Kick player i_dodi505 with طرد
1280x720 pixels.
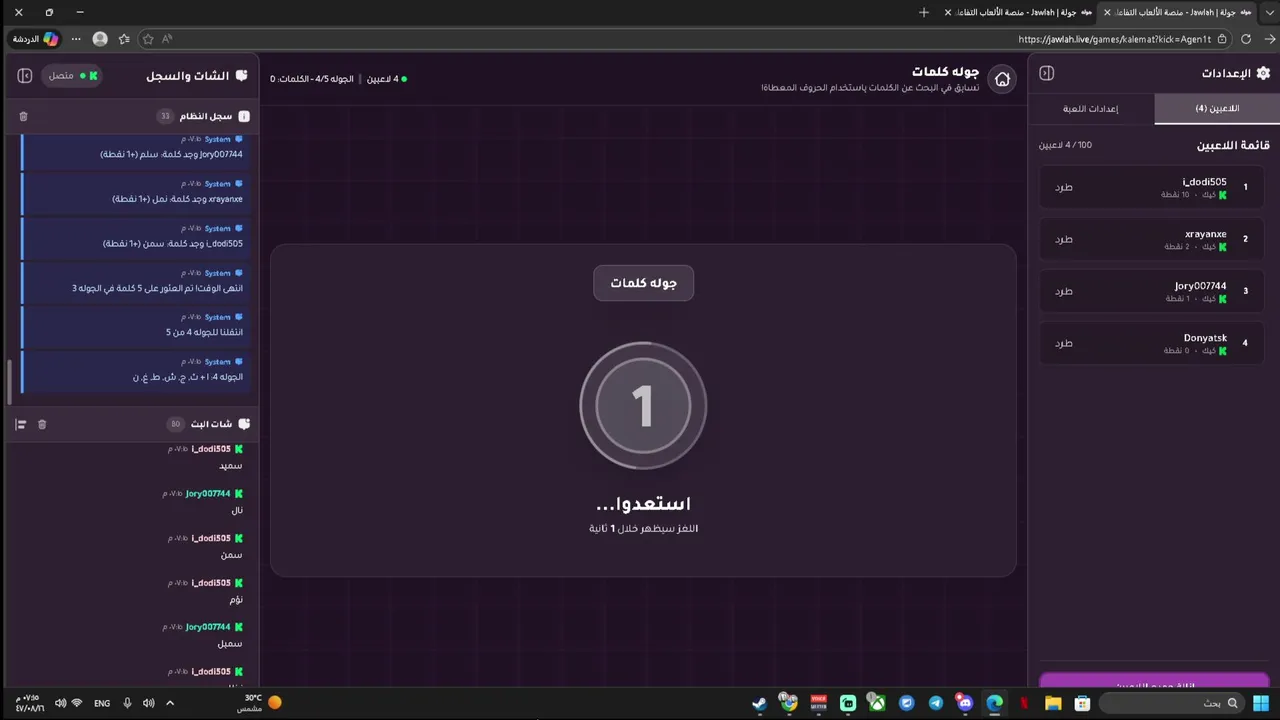1063,187
